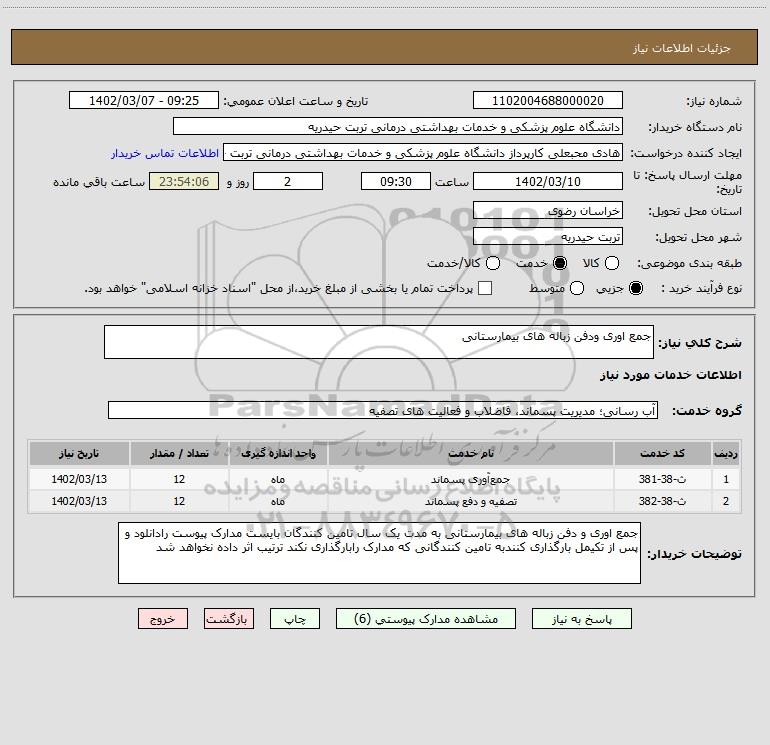Click the جزئیات اطلاعات نیاز header title
Image resolution: width=770 pixels, height=745 pixels.
click(x=682, y=48)
